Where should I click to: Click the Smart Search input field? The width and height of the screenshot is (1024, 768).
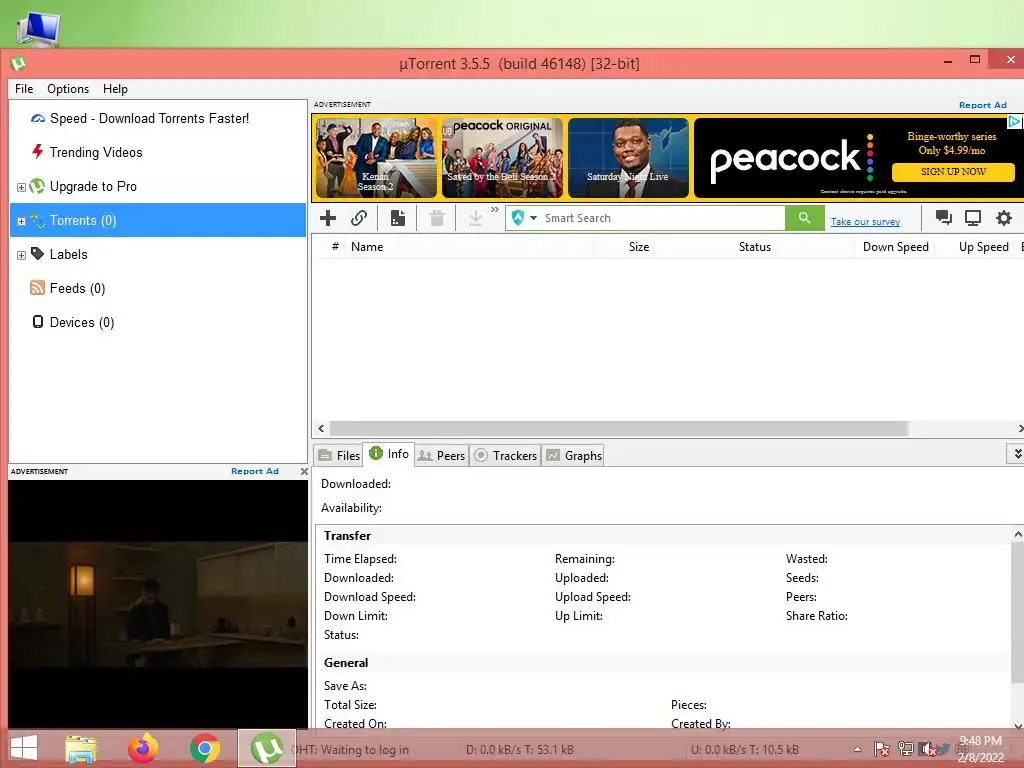click(x=663, y=218)
